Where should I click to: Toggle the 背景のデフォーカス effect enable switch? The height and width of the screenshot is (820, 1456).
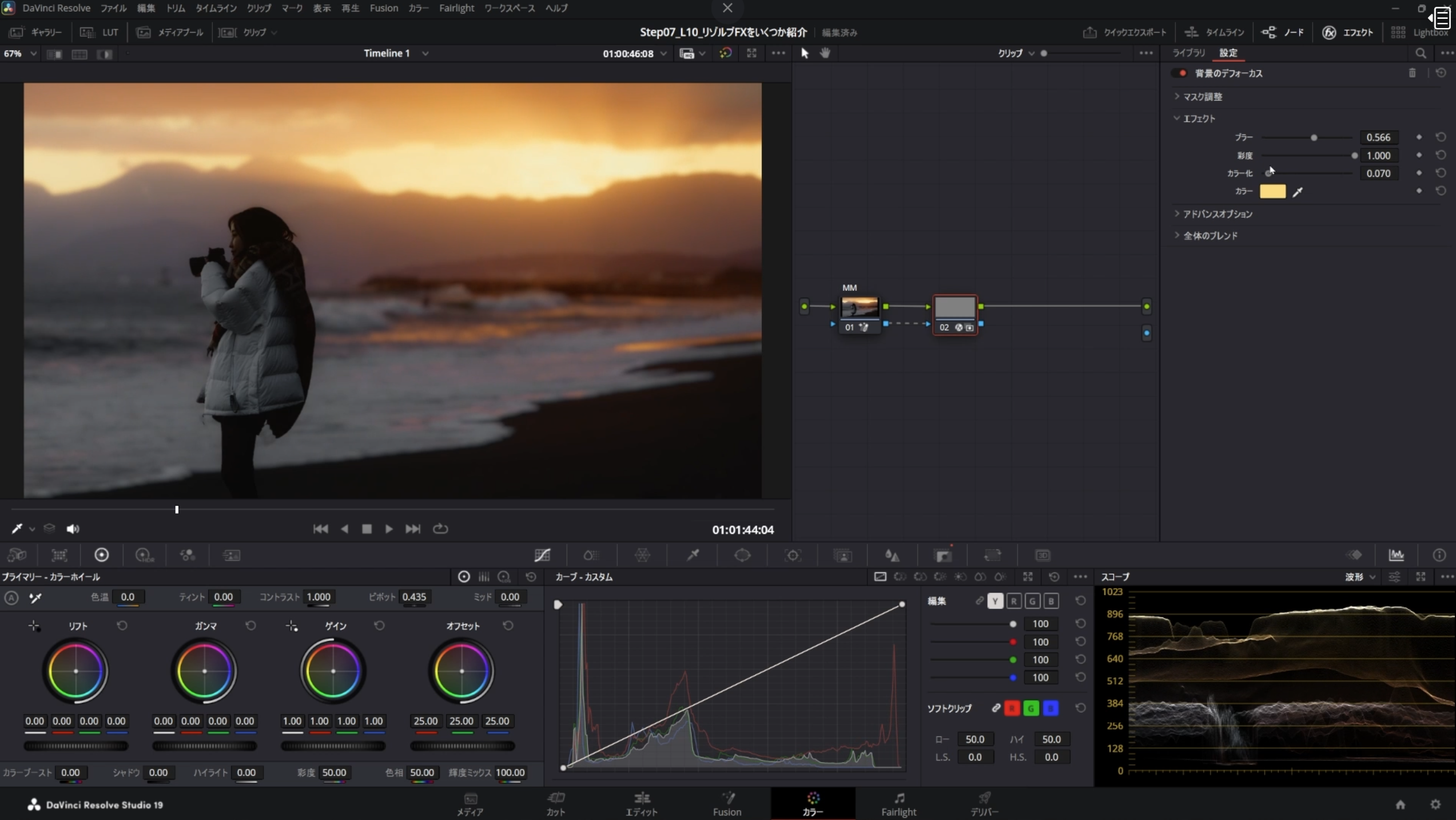pyautogui.click(x=1180, y=73)
